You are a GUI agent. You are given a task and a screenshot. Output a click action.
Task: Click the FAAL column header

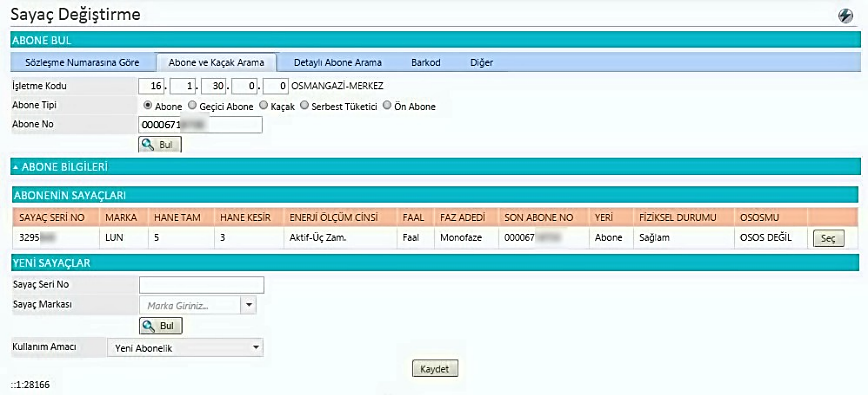pos(415,217)
